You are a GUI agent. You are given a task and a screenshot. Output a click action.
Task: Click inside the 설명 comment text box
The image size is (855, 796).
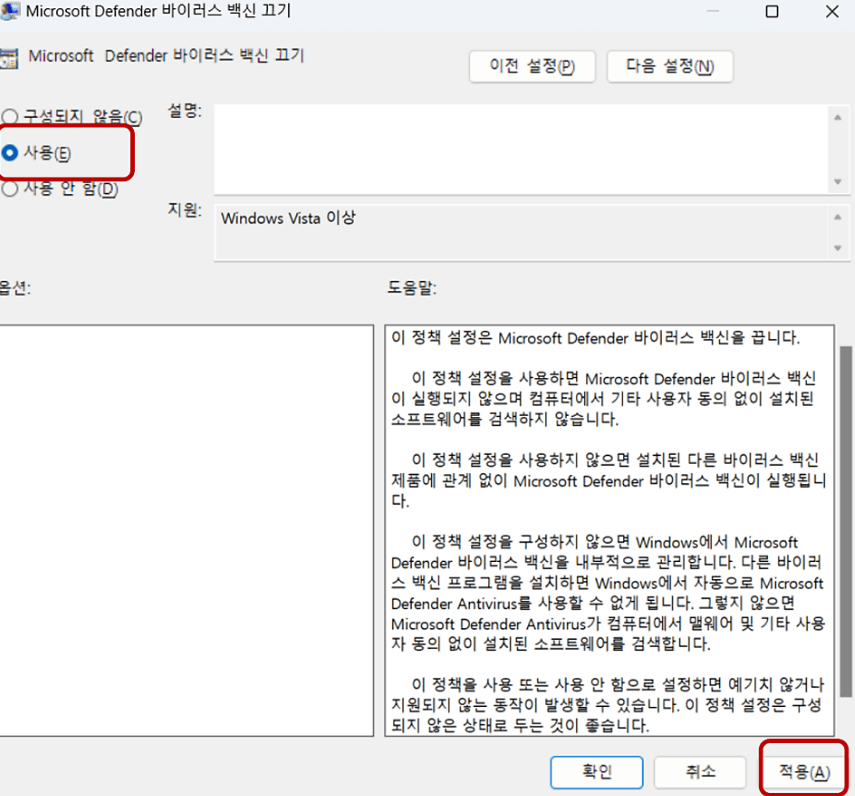(x=522, y=149)
